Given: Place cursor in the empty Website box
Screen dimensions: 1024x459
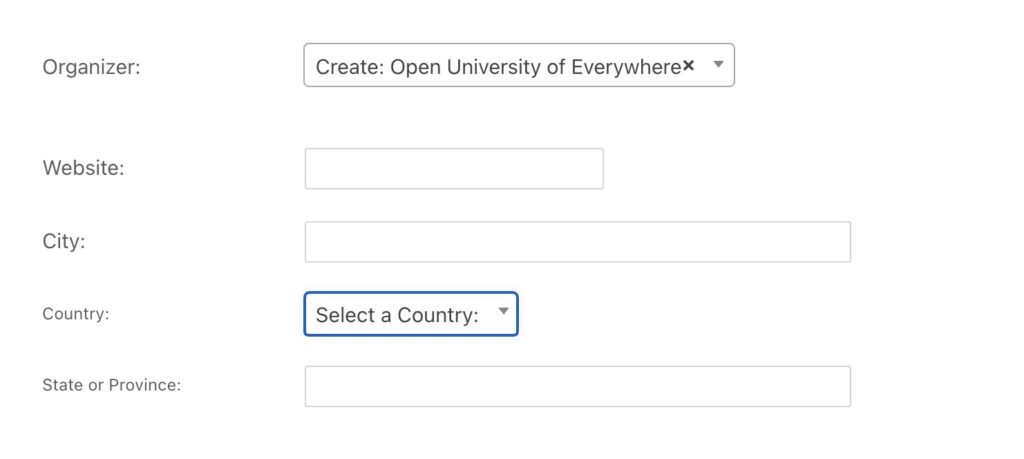Looking at the screenshot, I should coord(454,169).
